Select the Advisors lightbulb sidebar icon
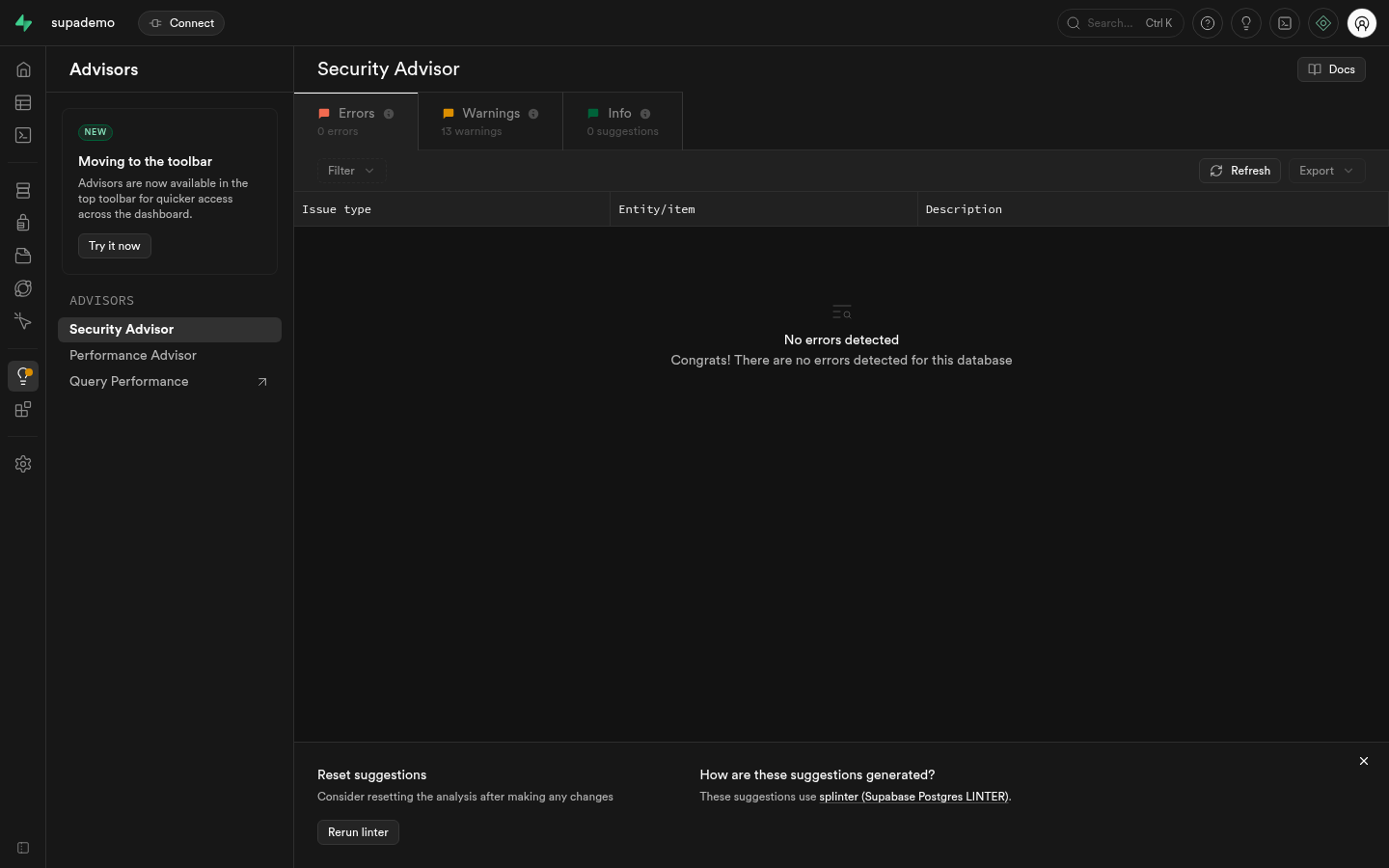 pos(23,376)
